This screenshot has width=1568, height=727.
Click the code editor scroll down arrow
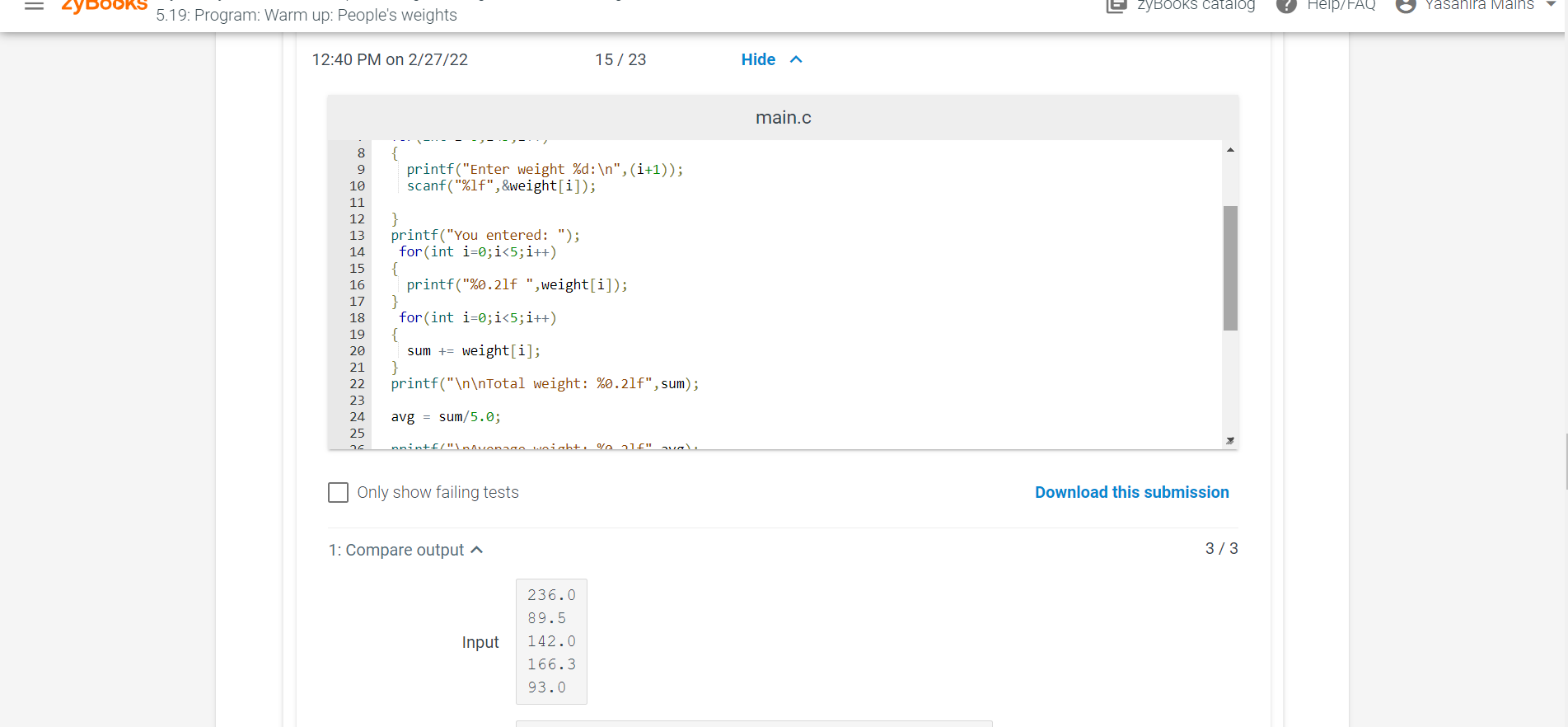(x=1230, y=440)
